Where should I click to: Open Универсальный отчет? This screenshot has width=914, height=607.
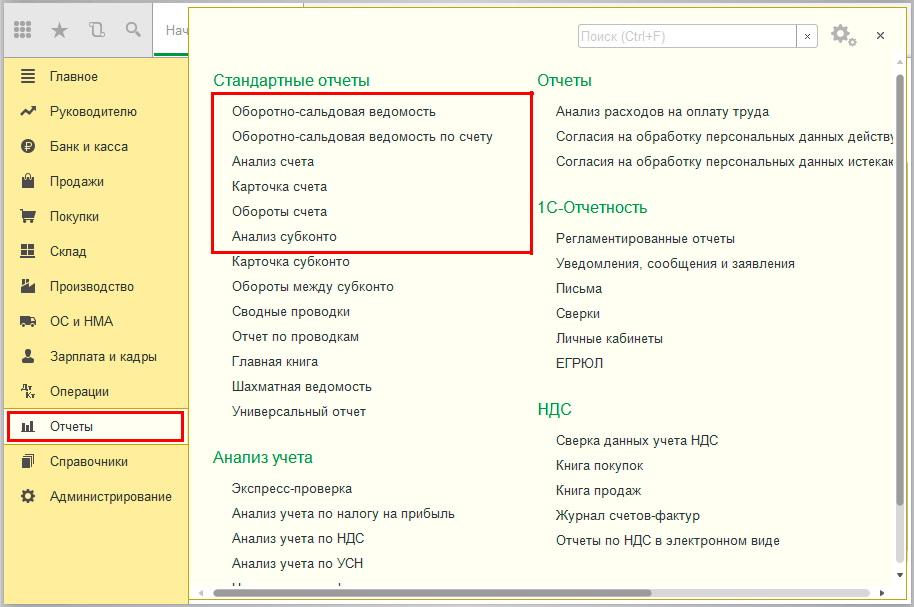(298, 412)
